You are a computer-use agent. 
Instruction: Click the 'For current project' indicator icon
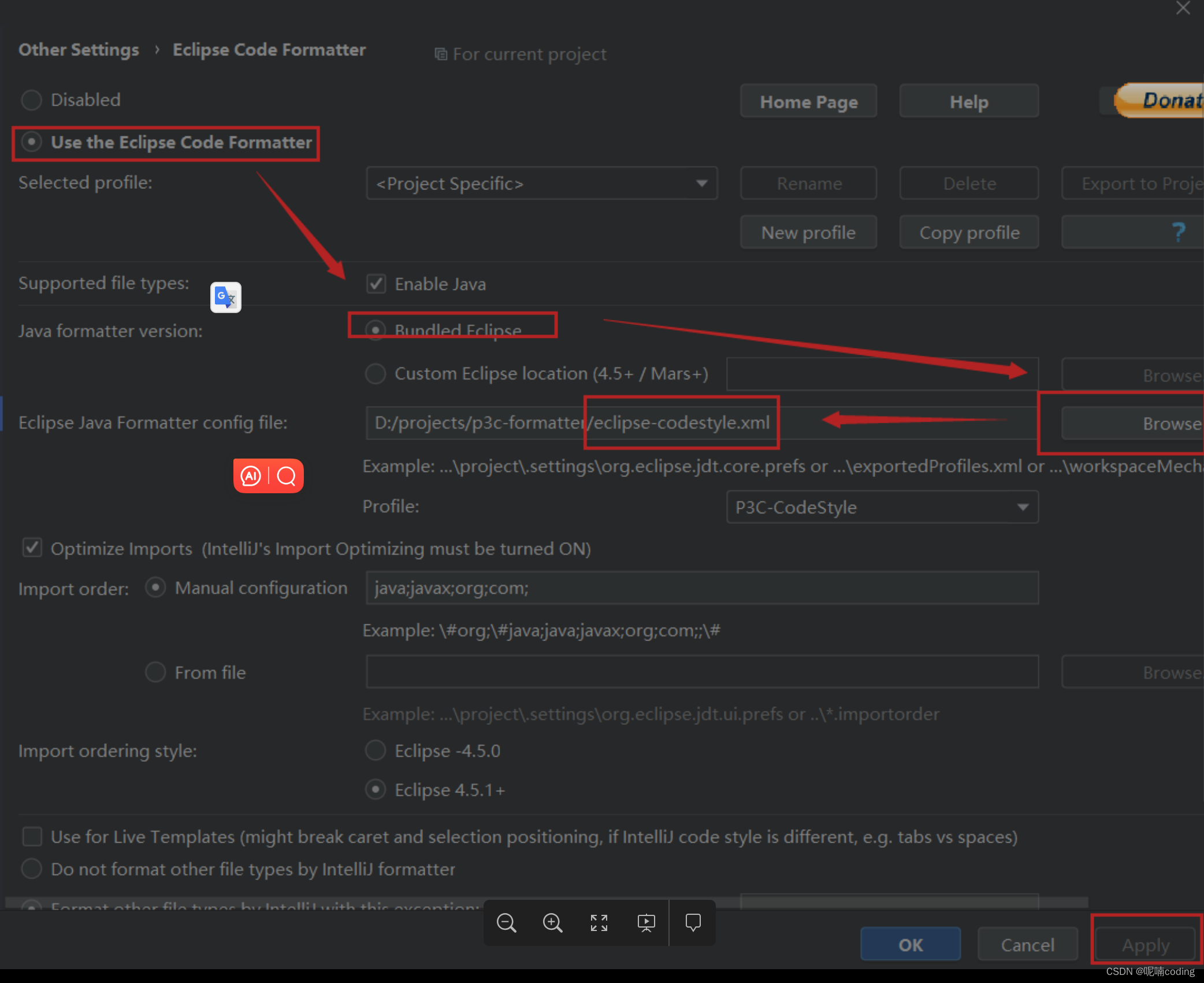pyautogui.click(x=441, y=54)
